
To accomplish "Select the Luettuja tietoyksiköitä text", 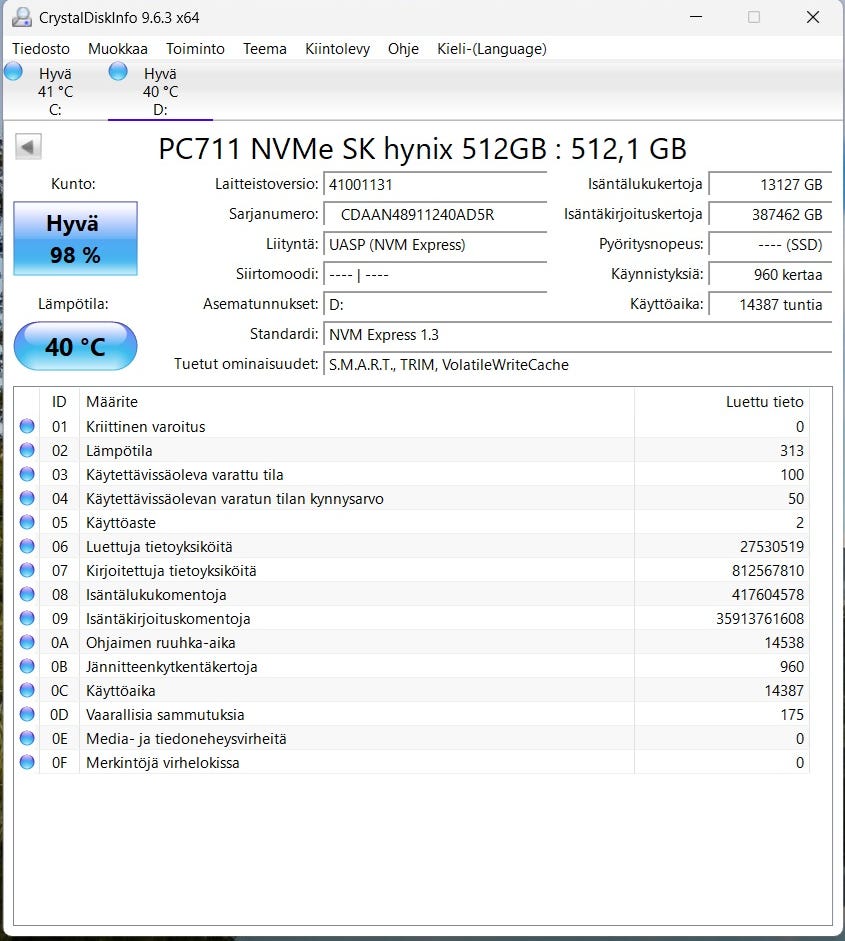I will point(159,547).
